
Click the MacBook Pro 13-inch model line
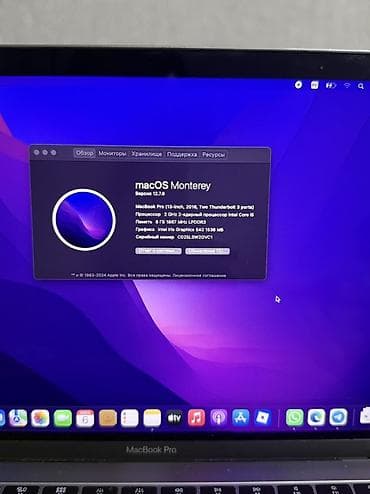pyautogui.click(x=195, y=207)
